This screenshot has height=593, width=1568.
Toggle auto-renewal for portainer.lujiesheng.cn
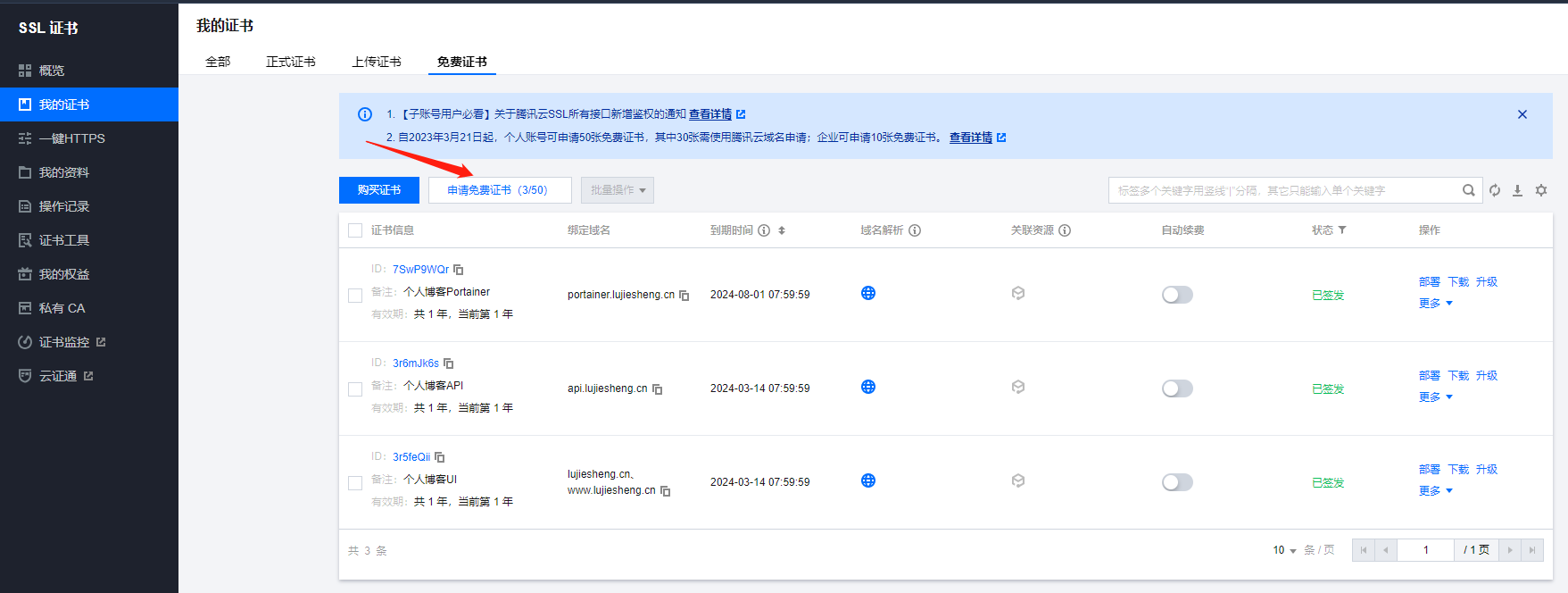tap(1177, 295)
